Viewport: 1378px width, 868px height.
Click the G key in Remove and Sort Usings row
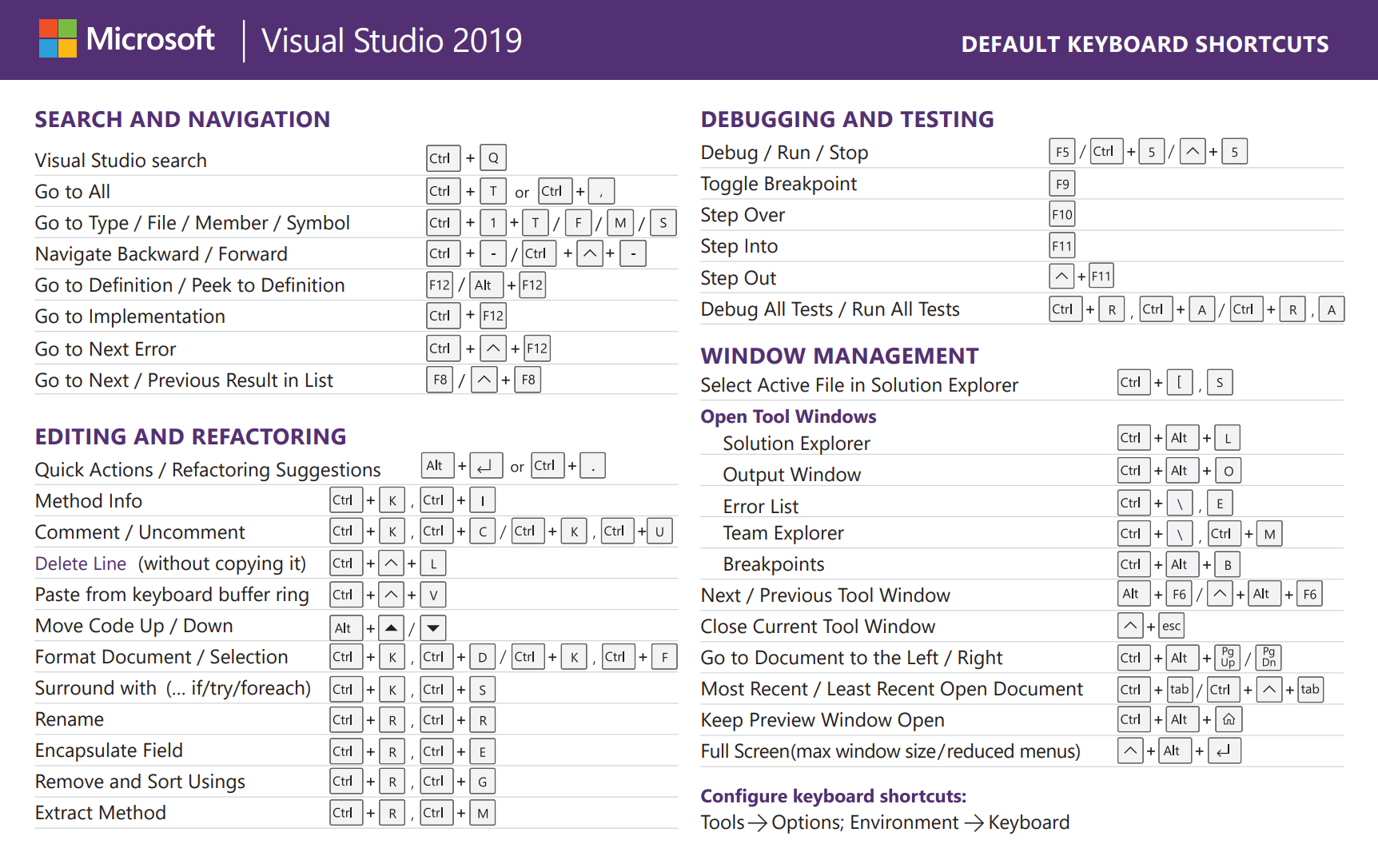482,782
